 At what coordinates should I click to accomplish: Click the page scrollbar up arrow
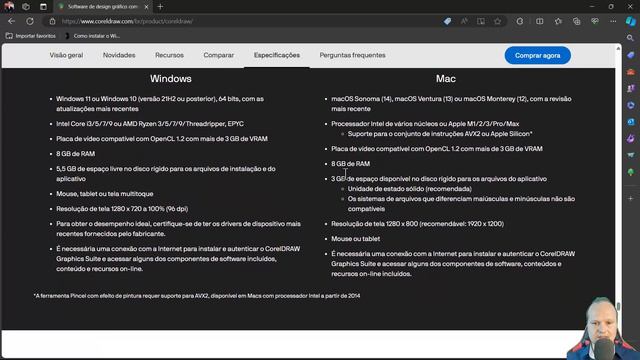coord(618,48)
